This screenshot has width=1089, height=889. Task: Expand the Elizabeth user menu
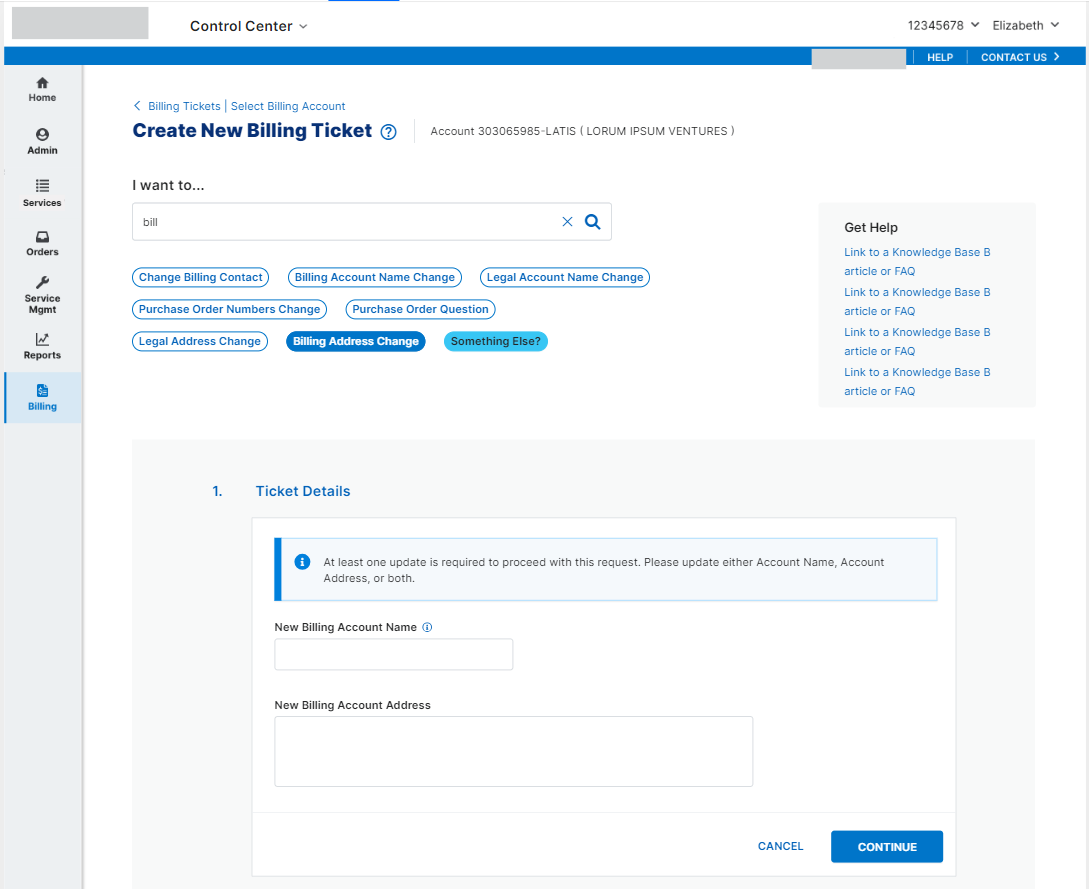pos(1025,25)
